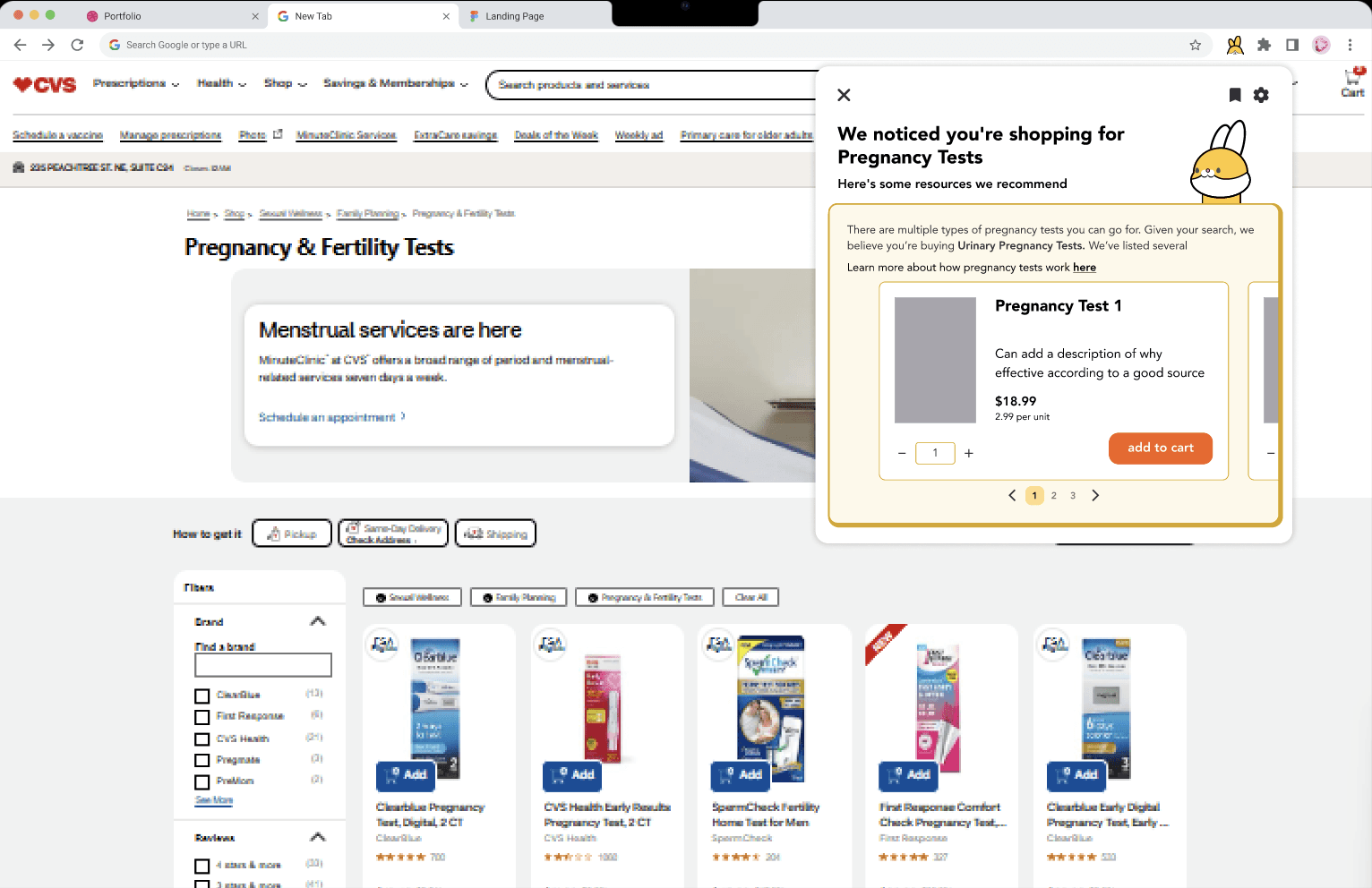The width and height of the screenshot is (1372, 888).
Task: Add First Response Comfort Check test
Action: point(909,774)
